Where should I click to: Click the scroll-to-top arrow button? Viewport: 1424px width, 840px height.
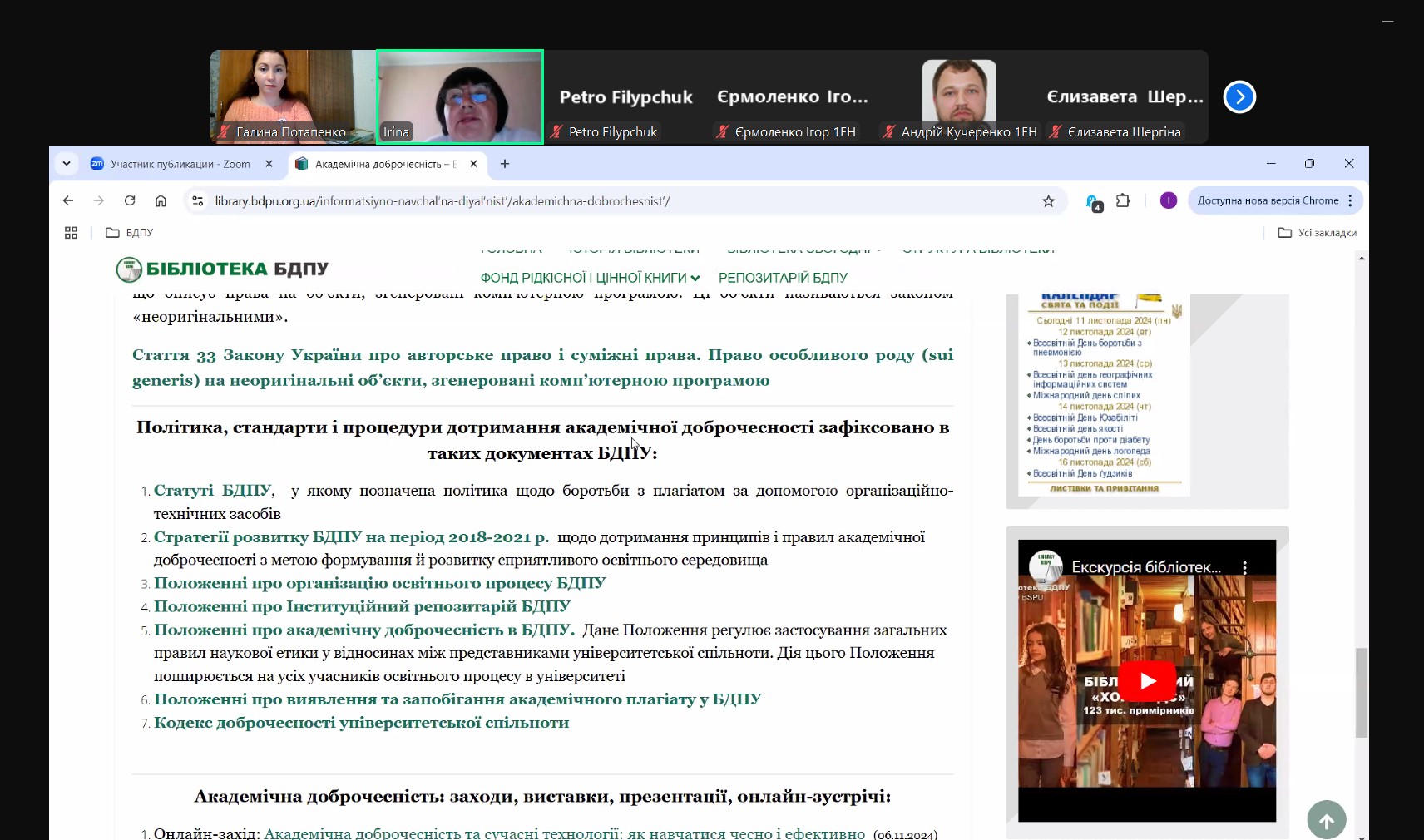tap(1326, 820)
